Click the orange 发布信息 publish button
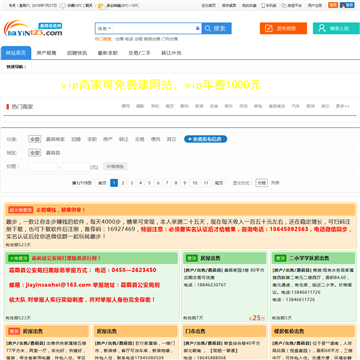The image size is (360, 360). click(x=283, y=28)
